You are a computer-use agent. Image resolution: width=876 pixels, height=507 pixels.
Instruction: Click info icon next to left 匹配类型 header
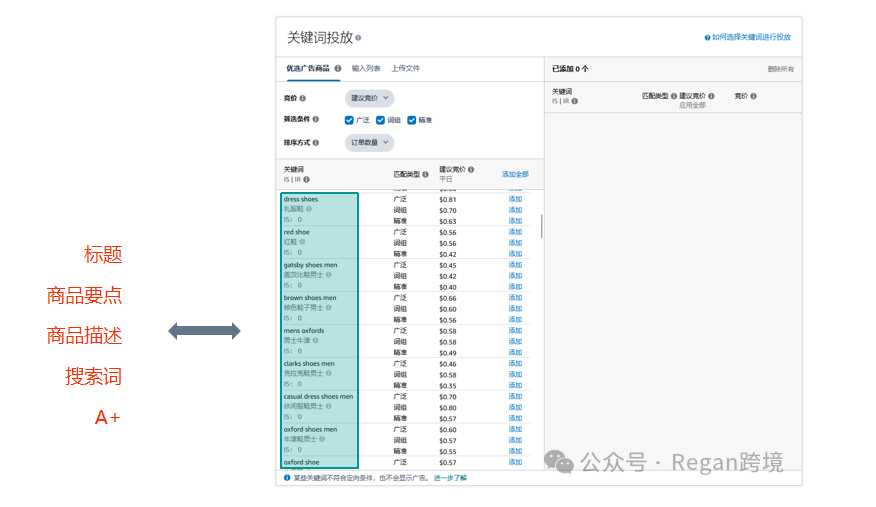425,174
